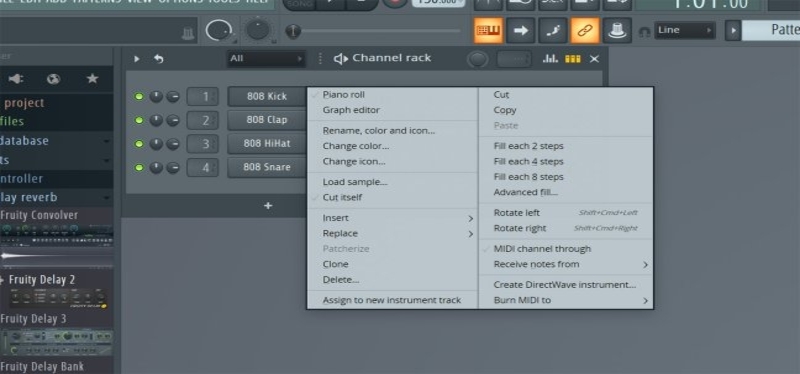Mute 808 Kick via its green LED
The image size is (800, 374).
point(138,96)
